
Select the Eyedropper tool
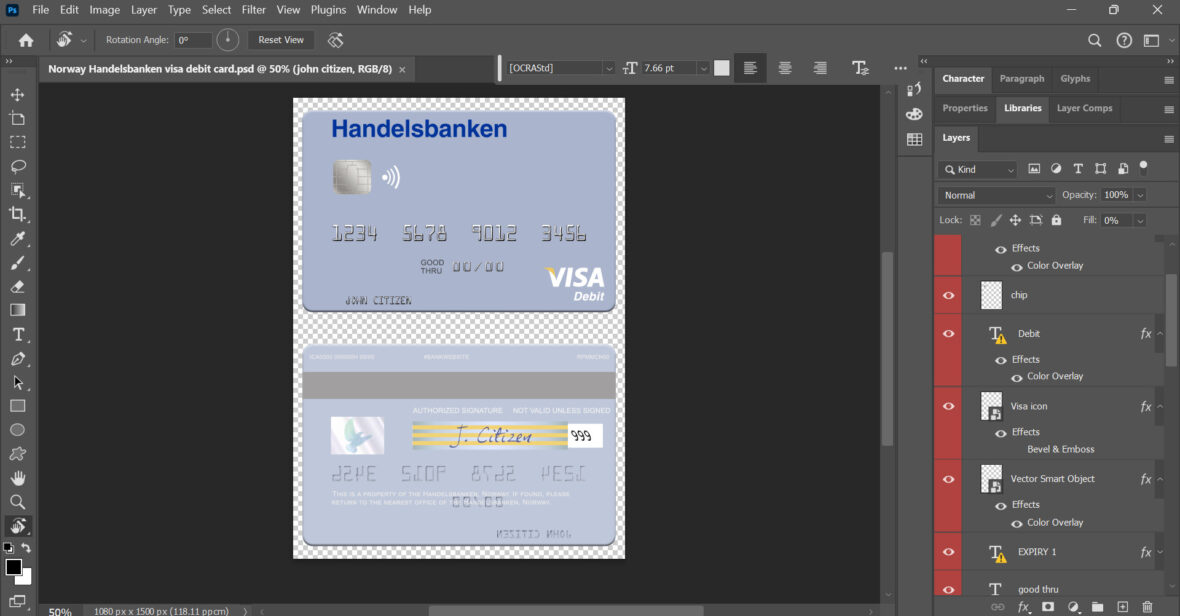point(16,238)
